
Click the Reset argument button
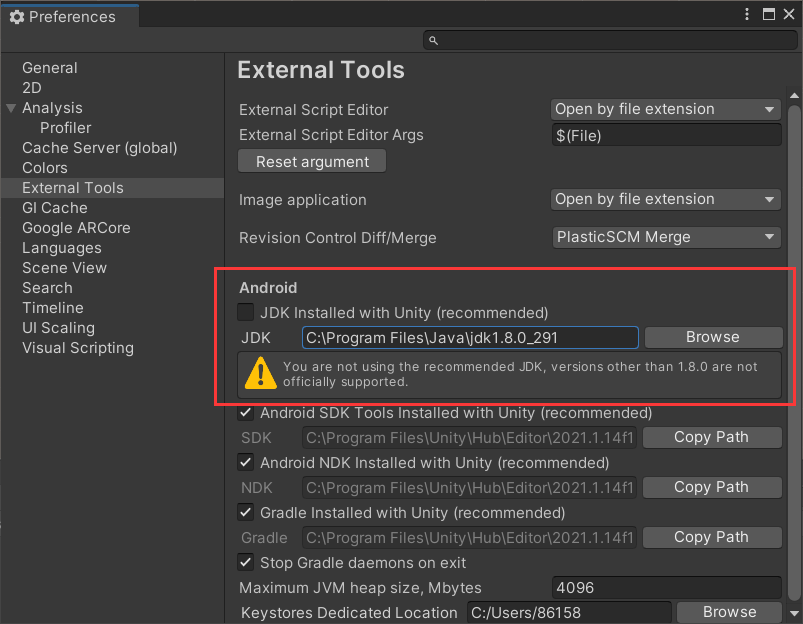point(311,160)
